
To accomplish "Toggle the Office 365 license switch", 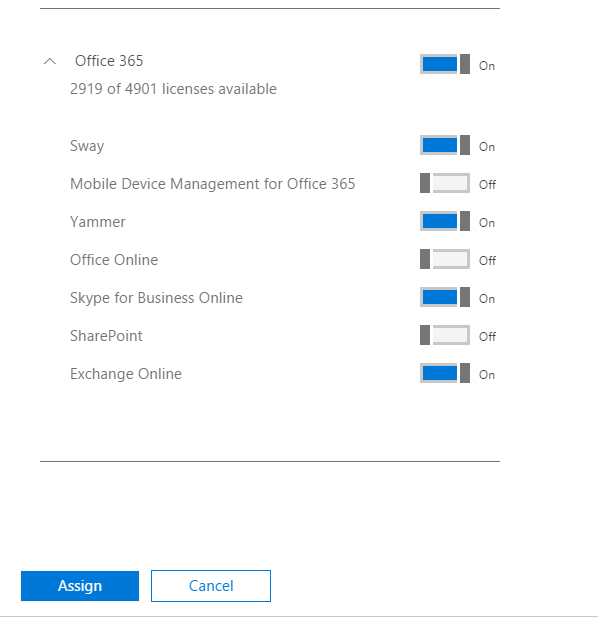I will (x=445, y=64).
